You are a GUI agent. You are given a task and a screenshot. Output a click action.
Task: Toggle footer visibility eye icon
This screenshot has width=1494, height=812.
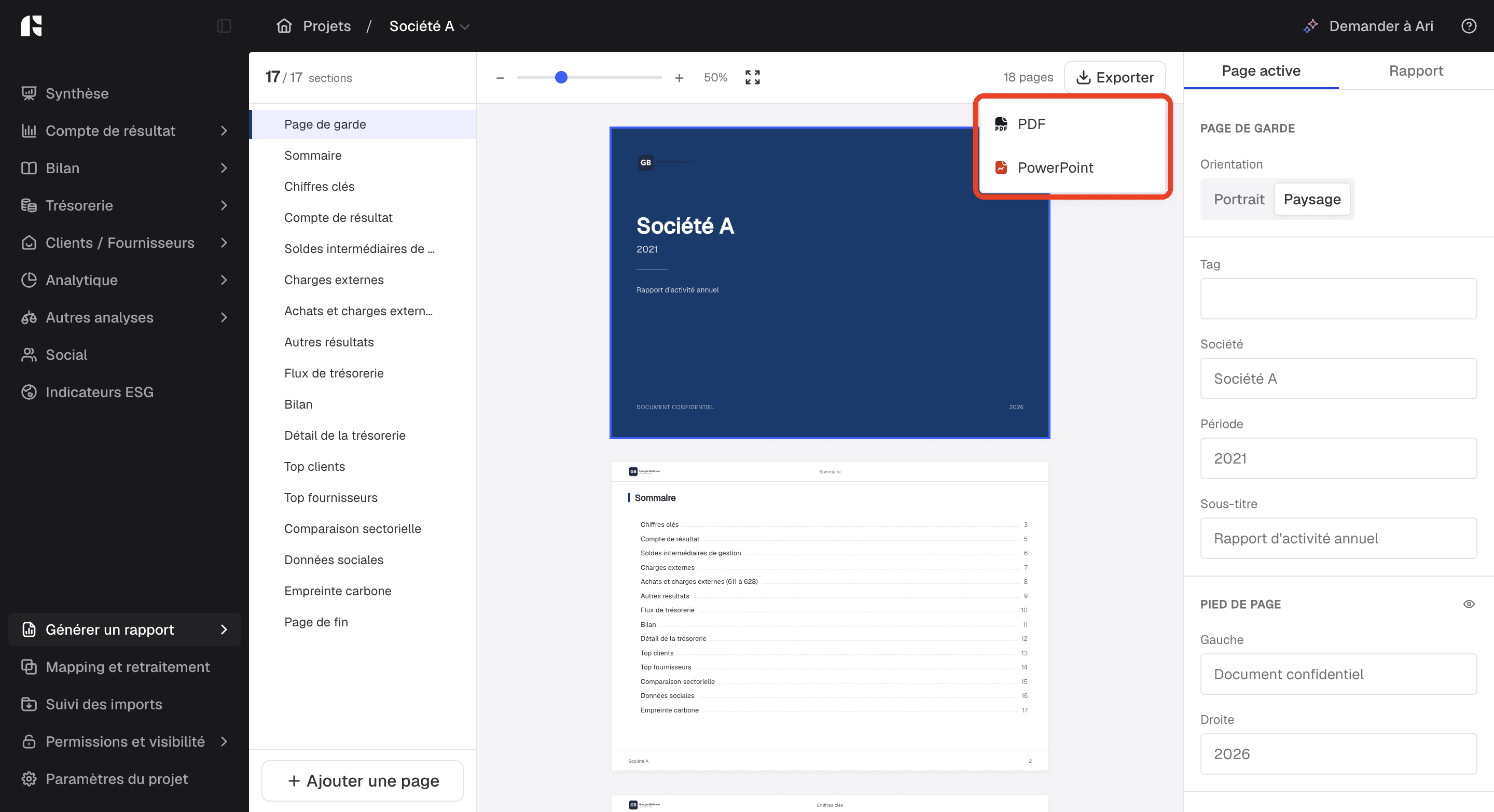[x=1469, y=604]
